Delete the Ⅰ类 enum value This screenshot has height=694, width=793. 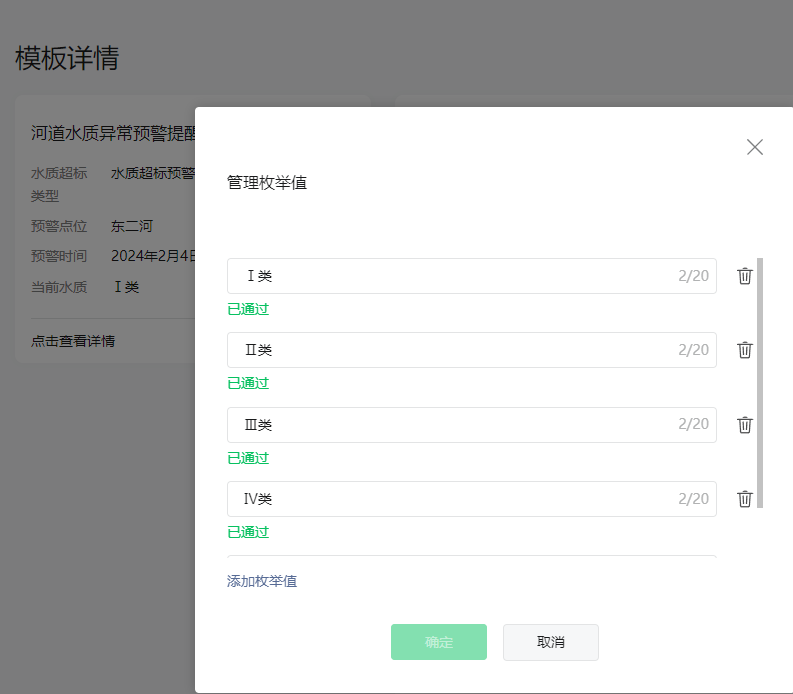(744, 276)
